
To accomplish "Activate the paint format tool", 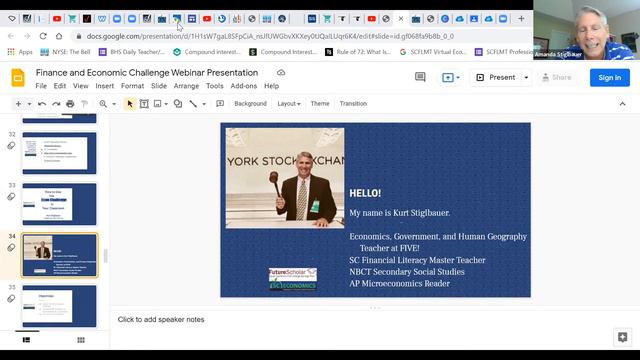I will [84, 104].
